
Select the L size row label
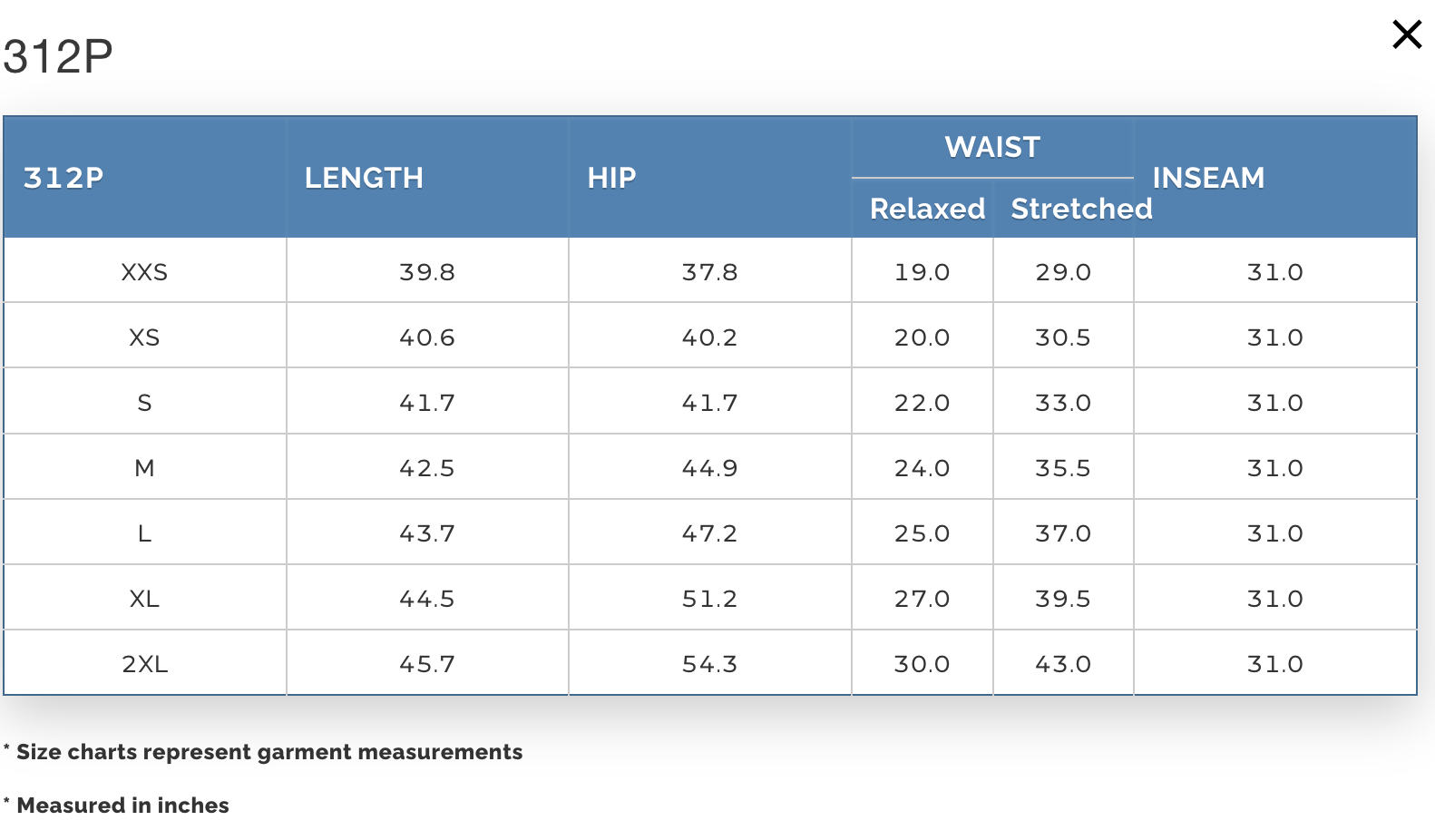click(144, 533)
